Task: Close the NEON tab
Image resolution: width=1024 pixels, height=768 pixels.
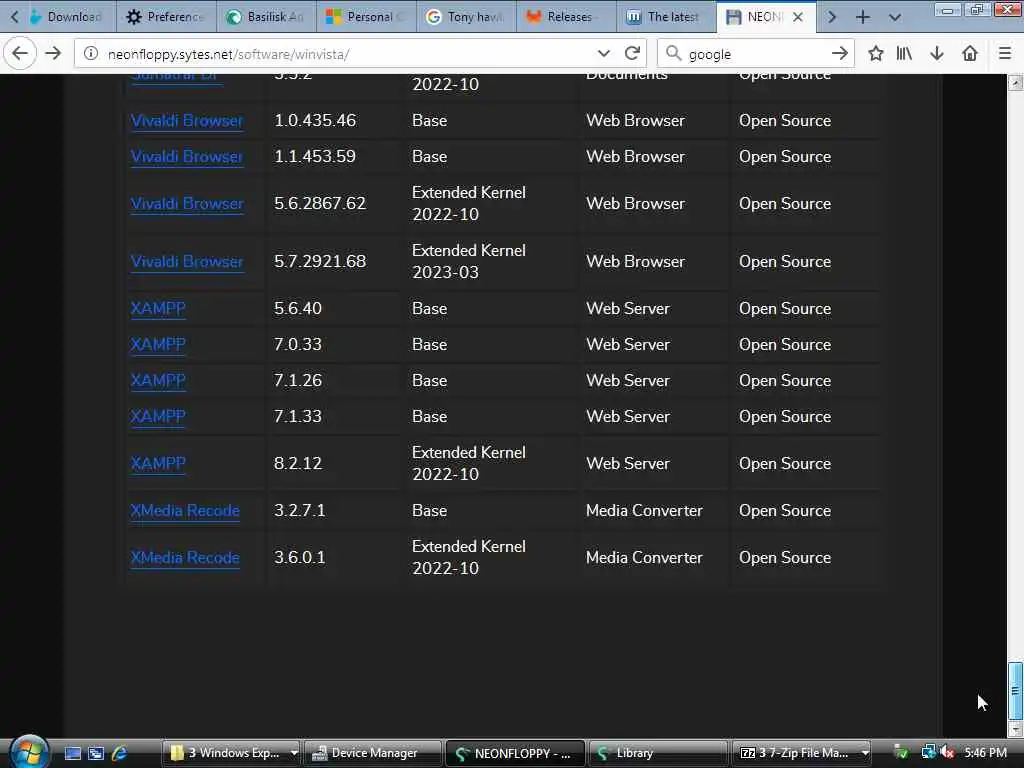Action: click(x=798, y=17)
